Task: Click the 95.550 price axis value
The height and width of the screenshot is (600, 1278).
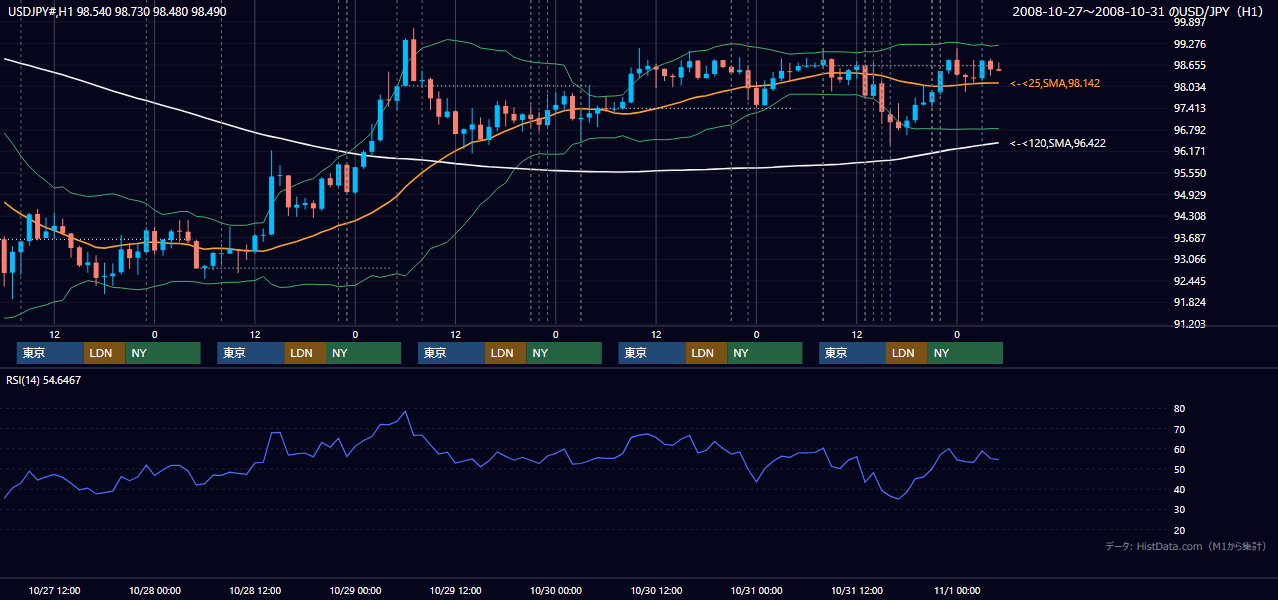Action: [1188, 173]
